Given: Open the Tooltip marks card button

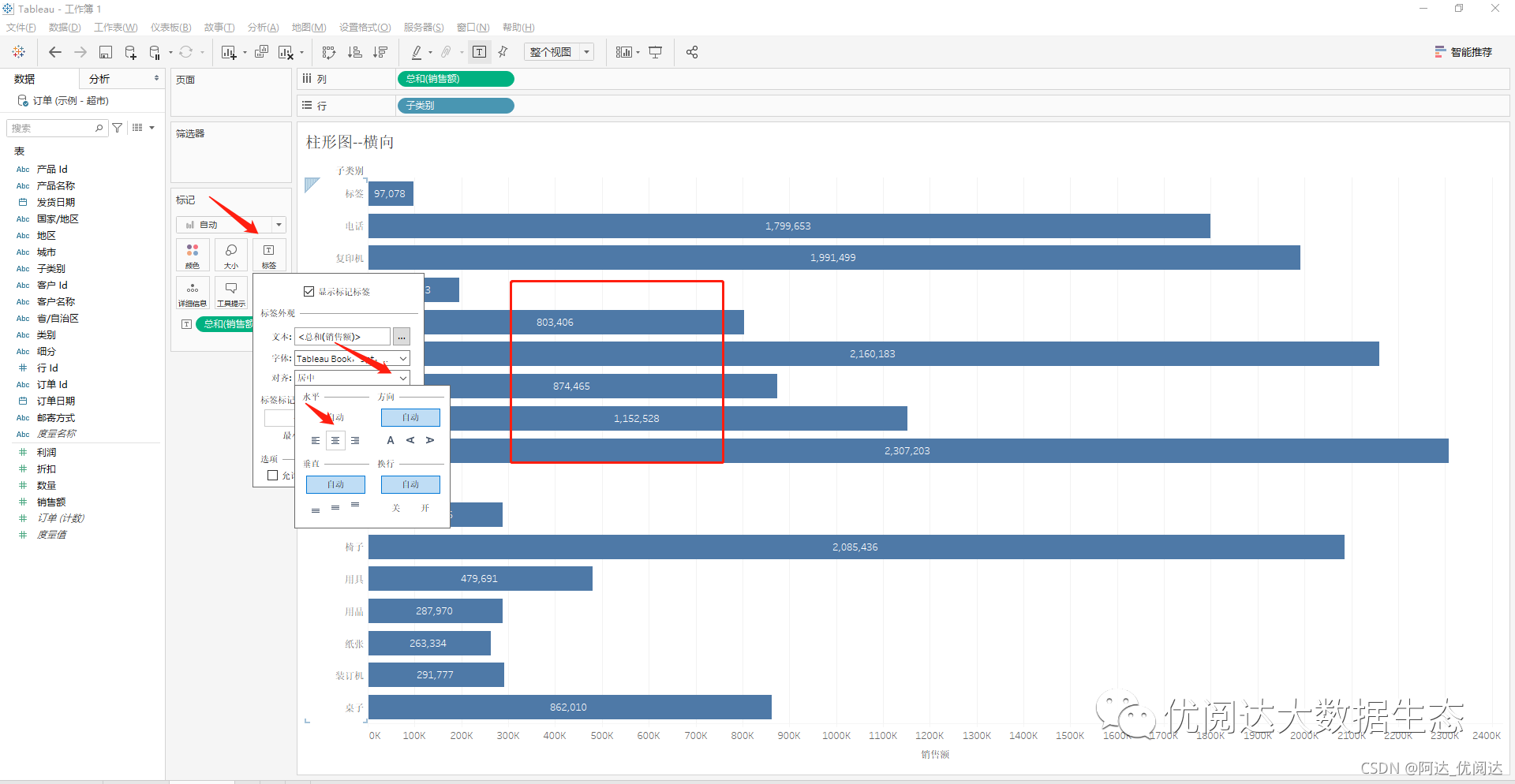Looking at the screenshot, I should [x=231, y=293].
